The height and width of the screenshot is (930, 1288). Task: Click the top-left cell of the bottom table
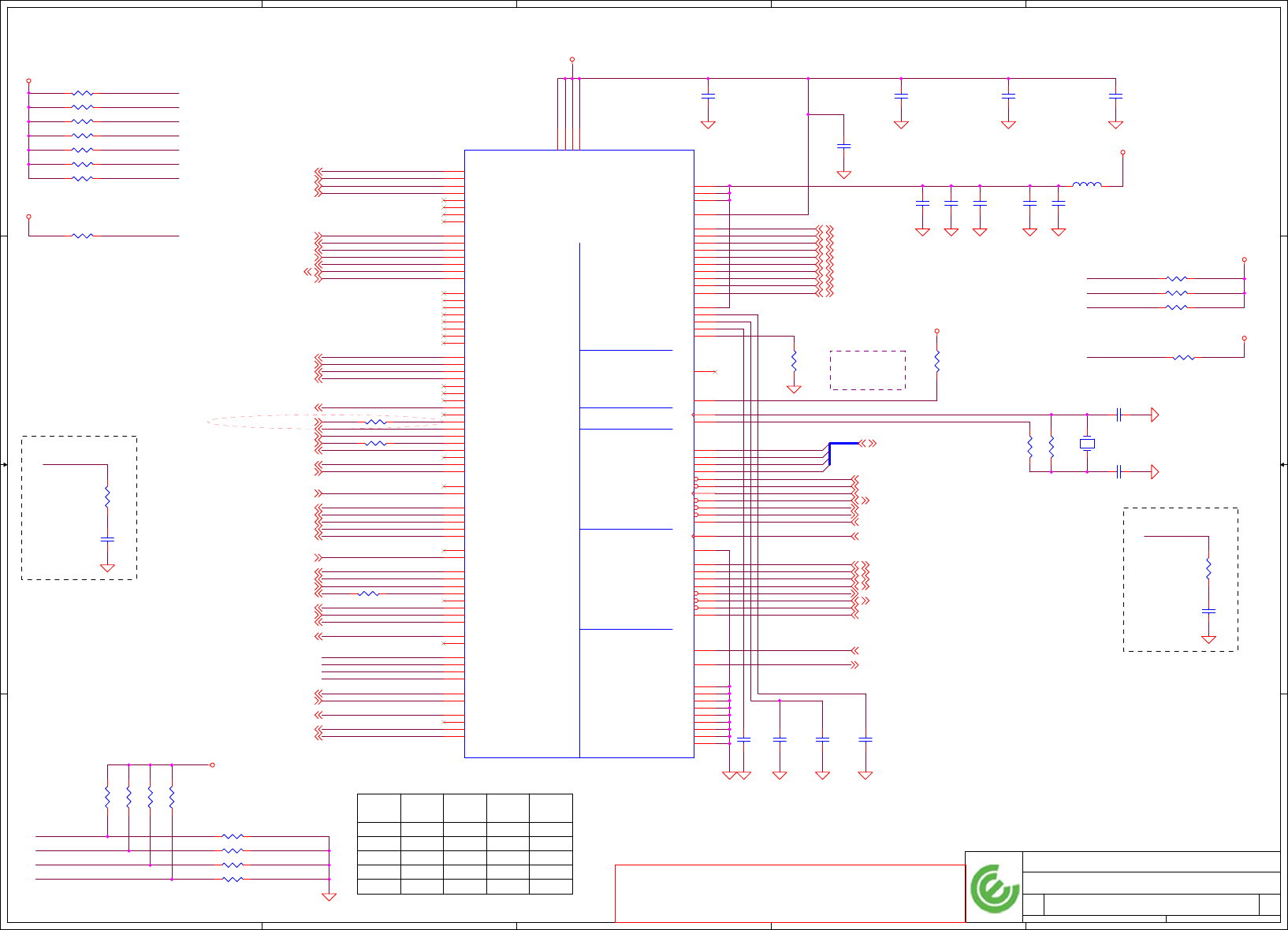click(x=379, y=809)
